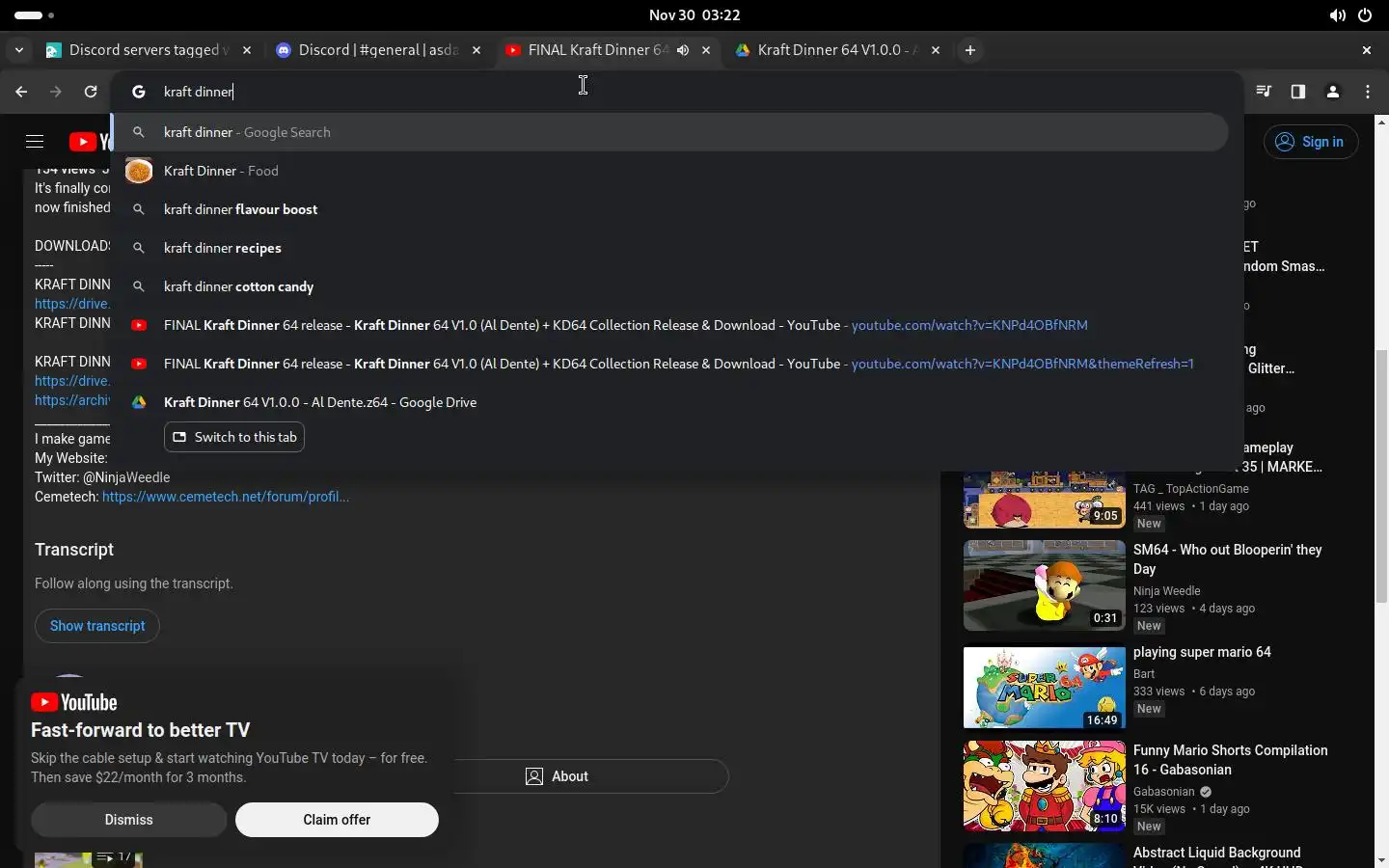The width and height of the screenshot is (1389, 868).
Task: Dismiss the YouTube TV offer
Action: click(128, 820)
